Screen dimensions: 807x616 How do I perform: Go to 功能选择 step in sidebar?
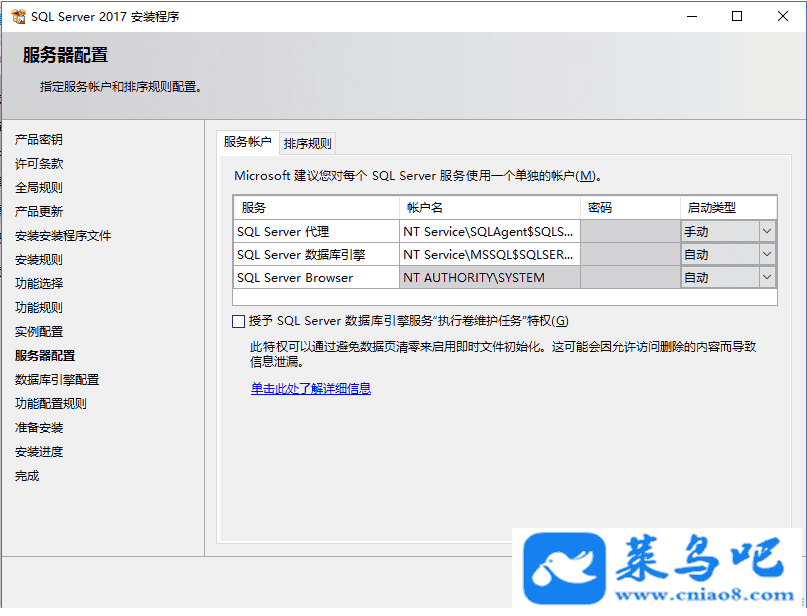(x=39, y=284)
